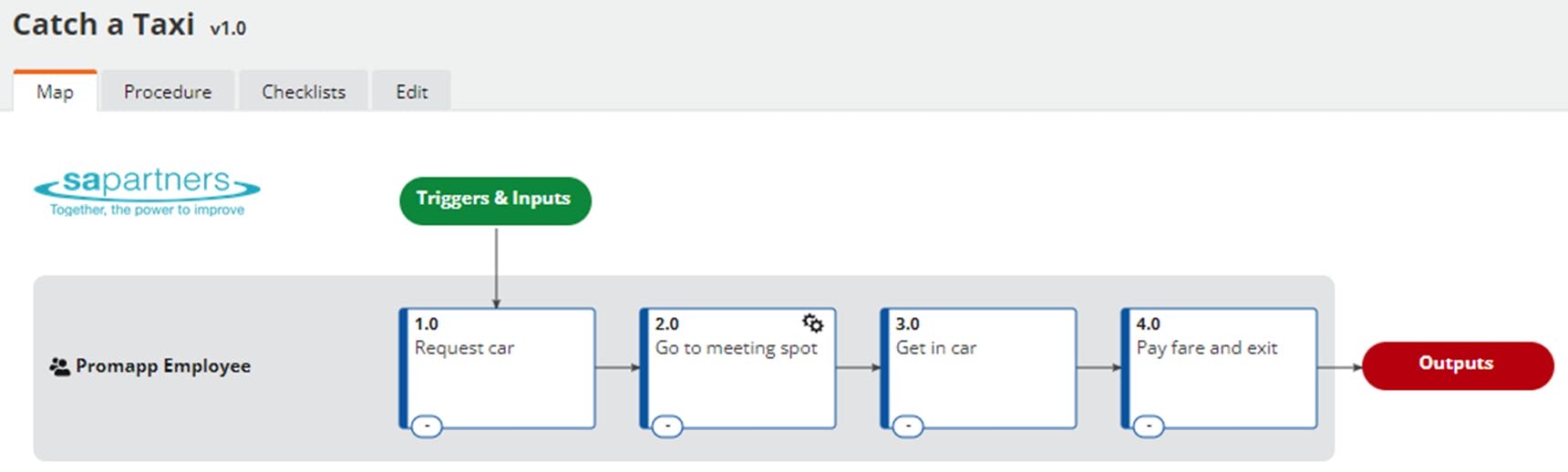Screen dimensions: 1568x472
Task: Collapse the Request car step expander
Action: pyautogui.click(x=427, y=426)
